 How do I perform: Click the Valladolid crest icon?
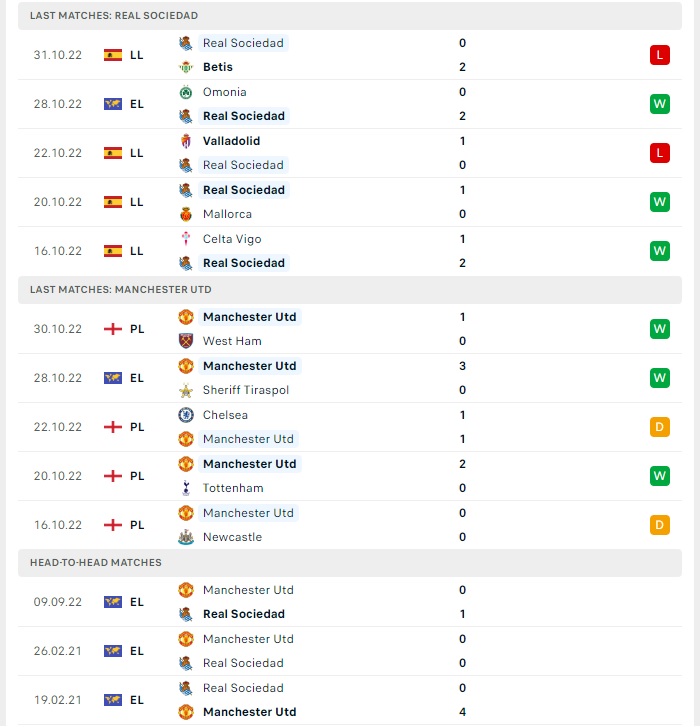click(186, 141)
